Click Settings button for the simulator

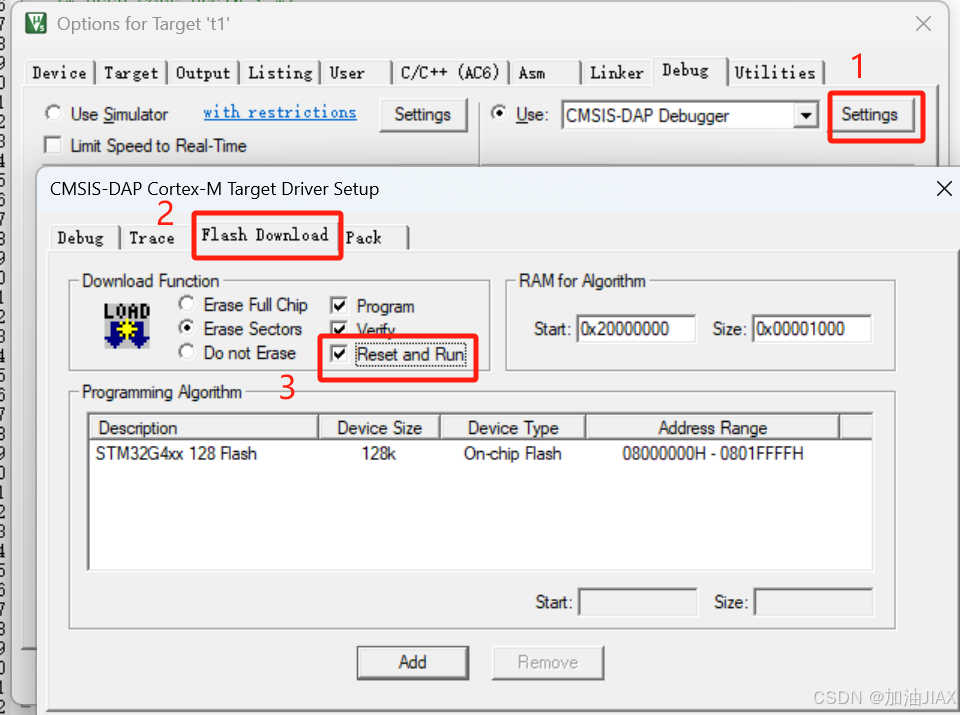tap(422, 114)
